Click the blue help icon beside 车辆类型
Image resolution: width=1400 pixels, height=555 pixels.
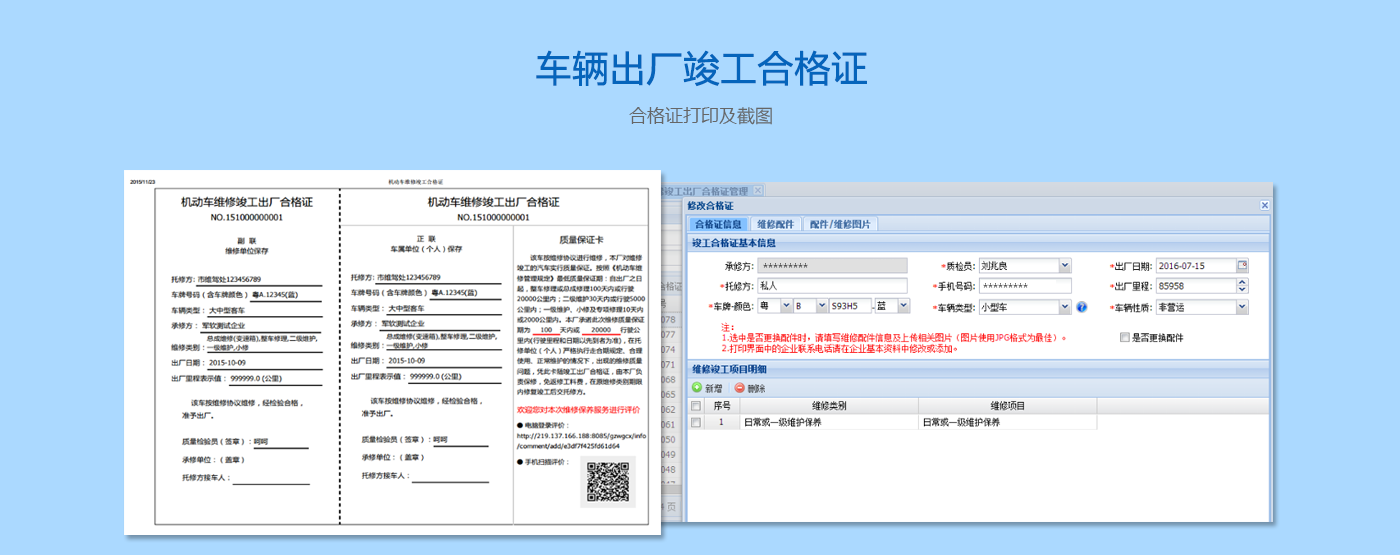coord(1081,307)
